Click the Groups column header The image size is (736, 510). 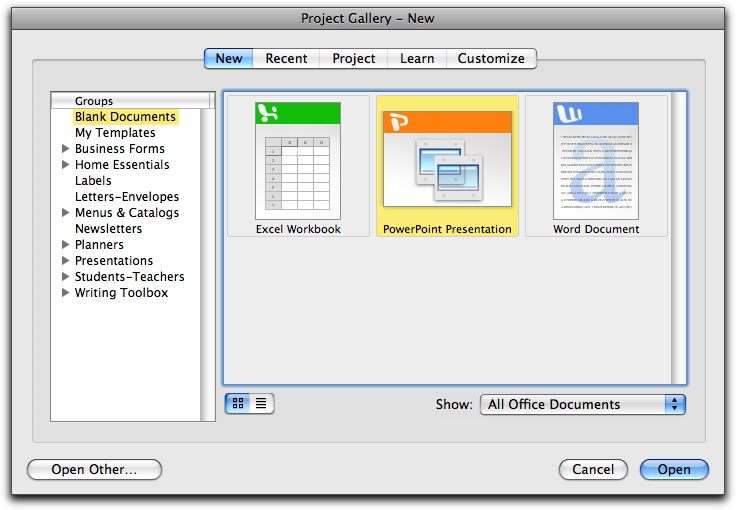[x=130, y=101]
